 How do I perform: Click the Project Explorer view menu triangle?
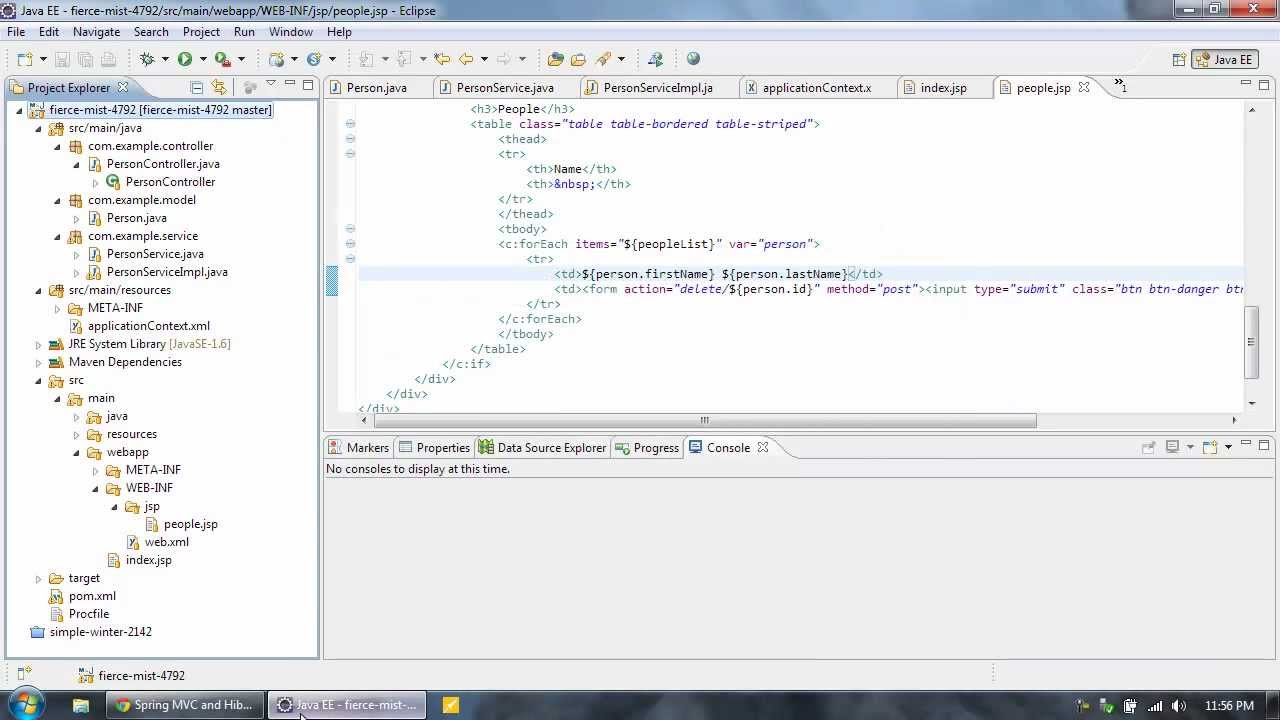271,85
